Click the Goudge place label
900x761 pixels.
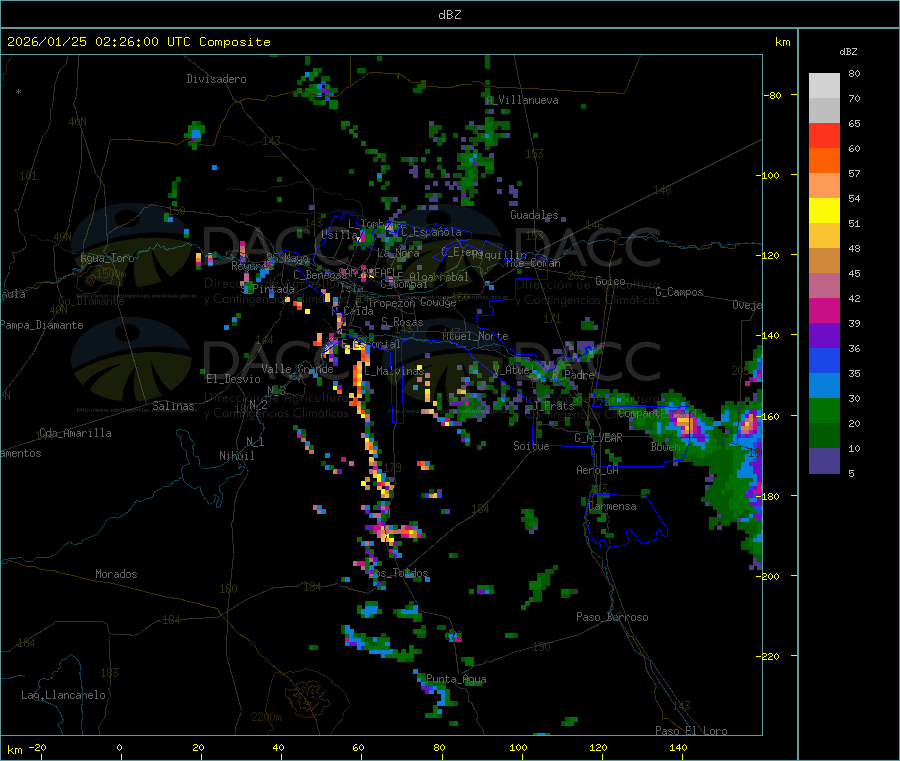[x=438, y=302]
